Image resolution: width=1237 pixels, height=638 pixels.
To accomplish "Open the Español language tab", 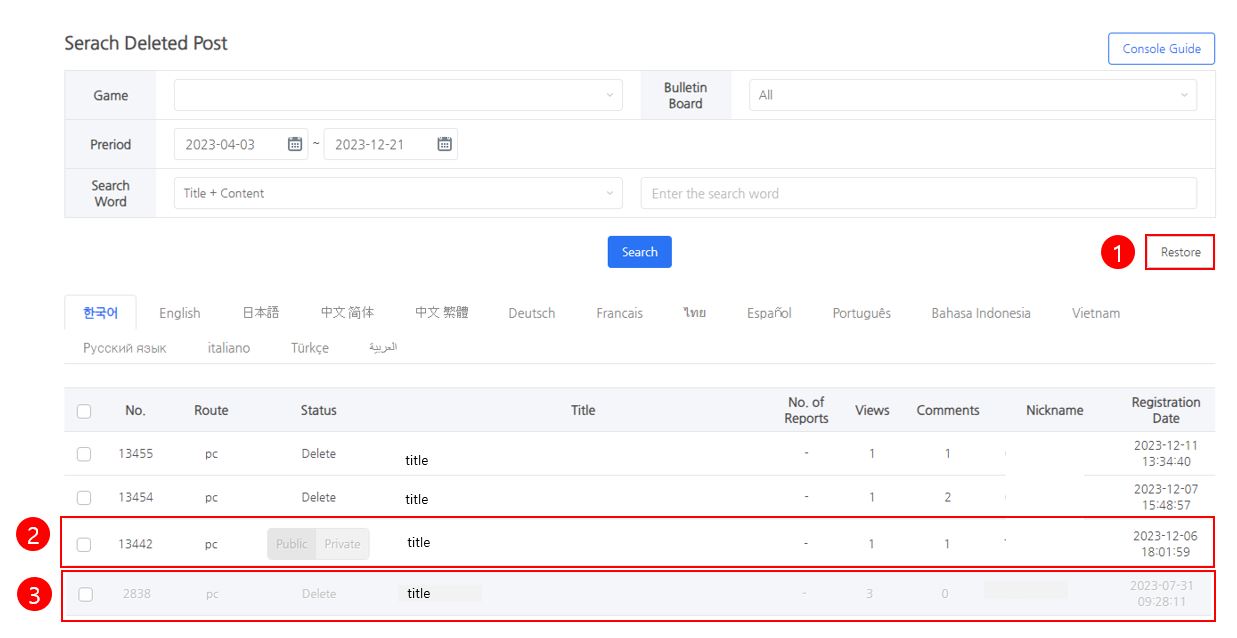I will click(769, 312).
